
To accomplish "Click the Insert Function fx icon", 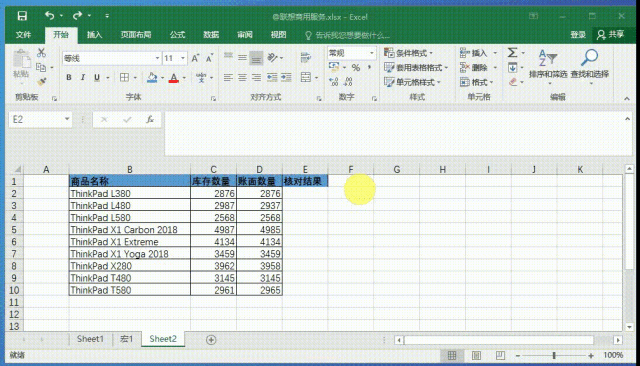I will tap(150, 119).
